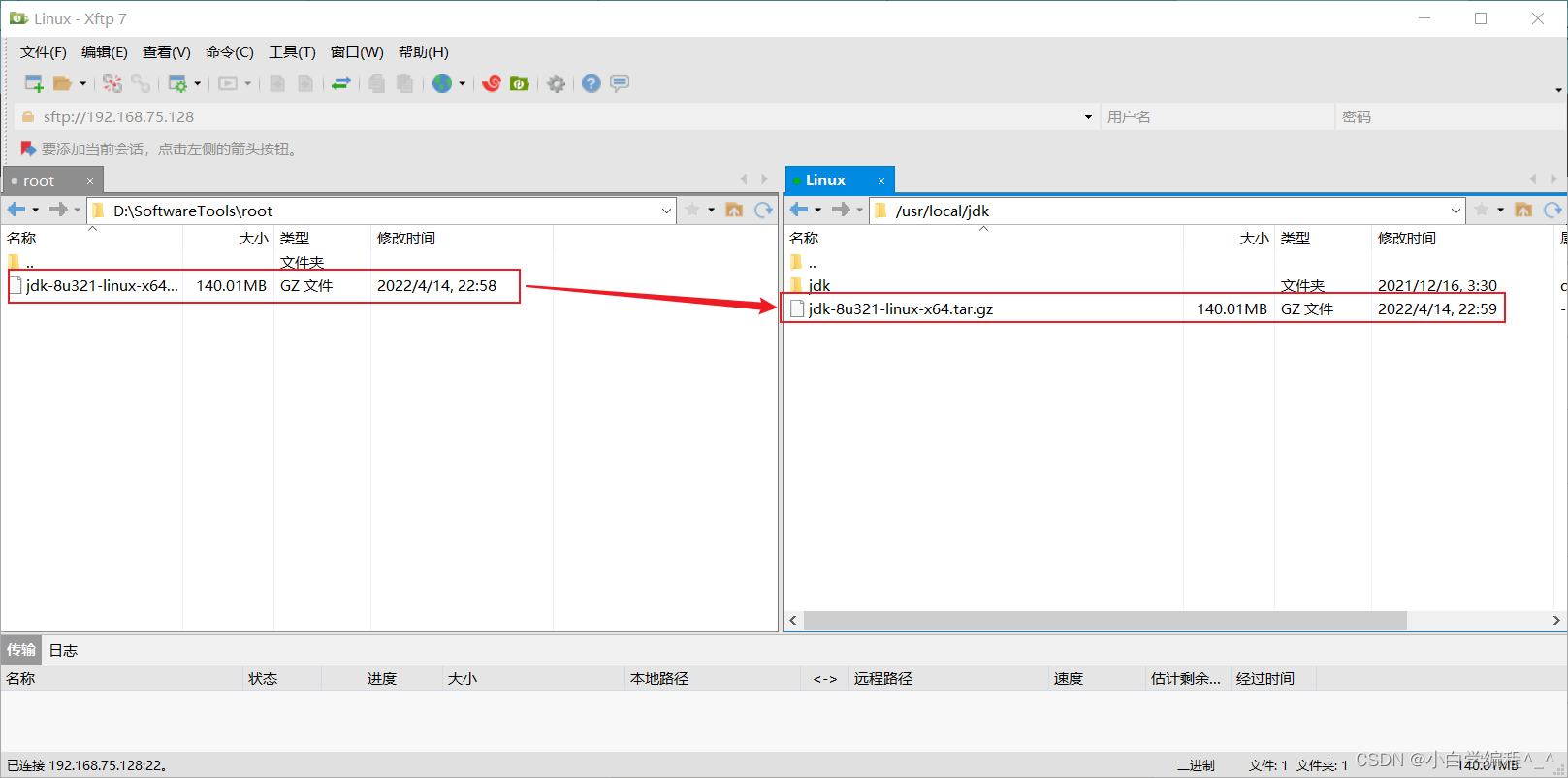Click the add-session red bookmark arrow icon
1568x778 pixels.
(28, 148)
